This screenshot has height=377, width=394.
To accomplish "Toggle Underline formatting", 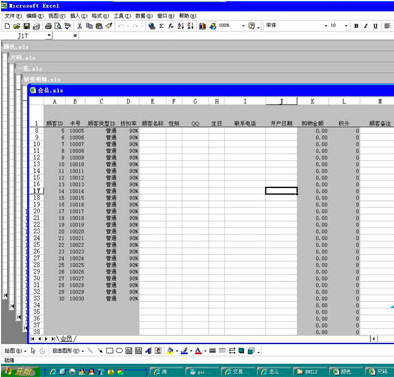I will click(x=375, y=26).
